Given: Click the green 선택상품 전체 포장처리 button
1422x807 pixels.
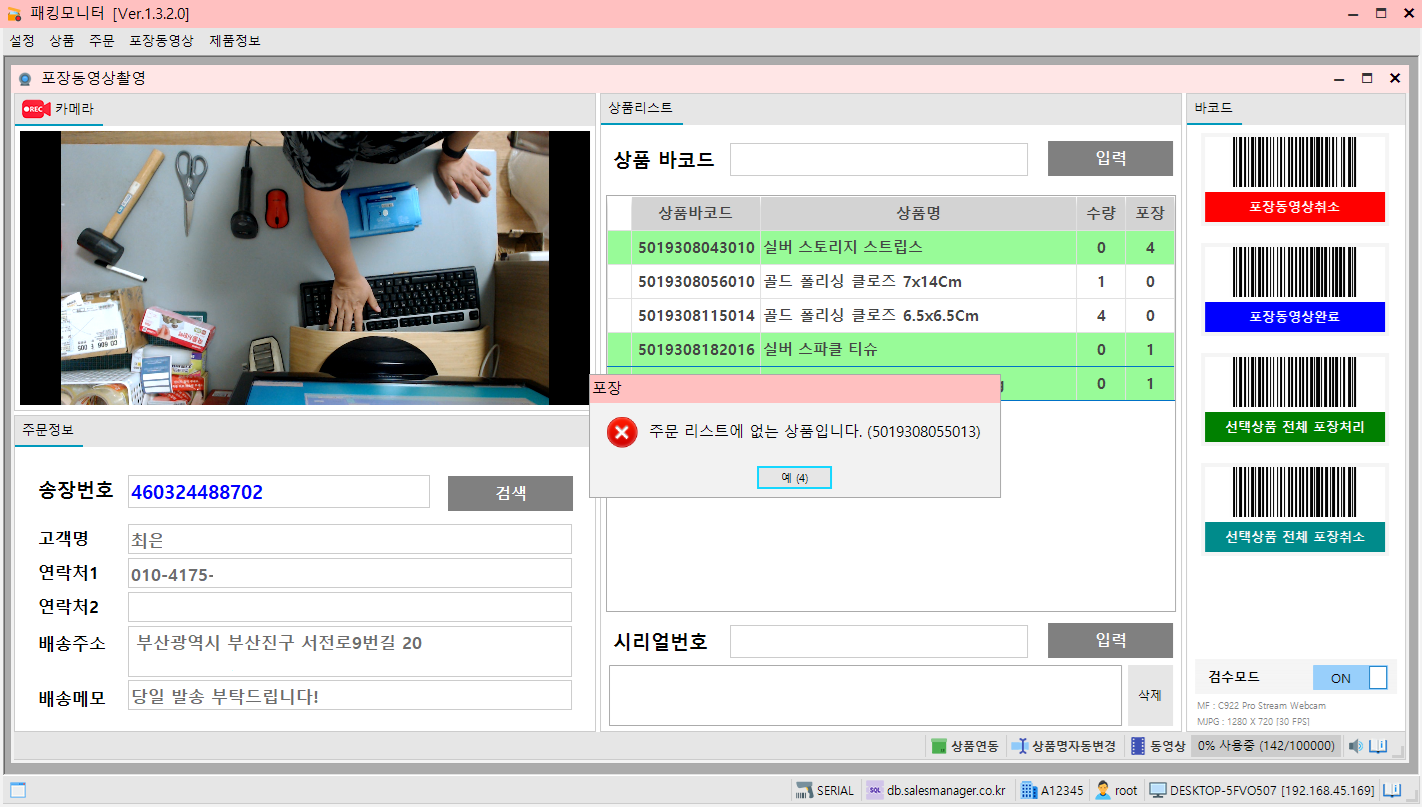Looking at the screenshot, I should 1294,427.
